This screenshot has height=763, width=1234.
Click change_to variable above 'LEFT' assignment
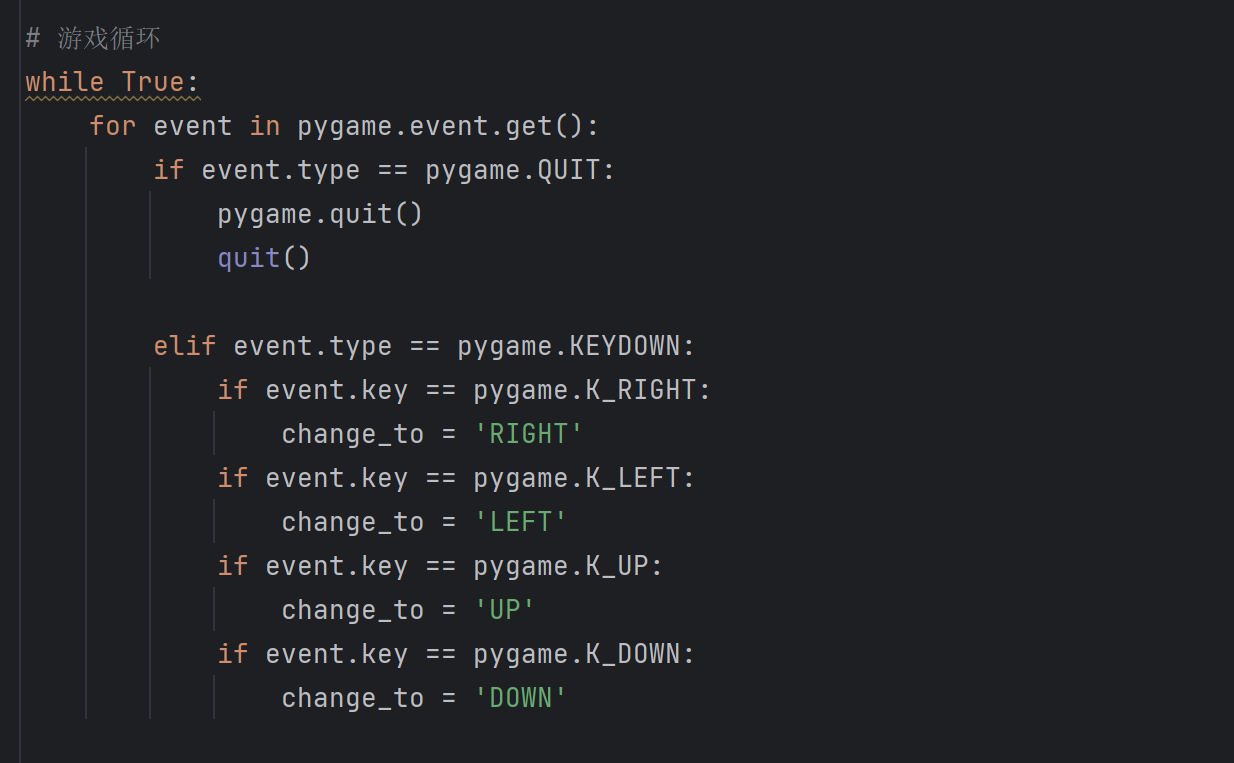[x=353, y=522]
